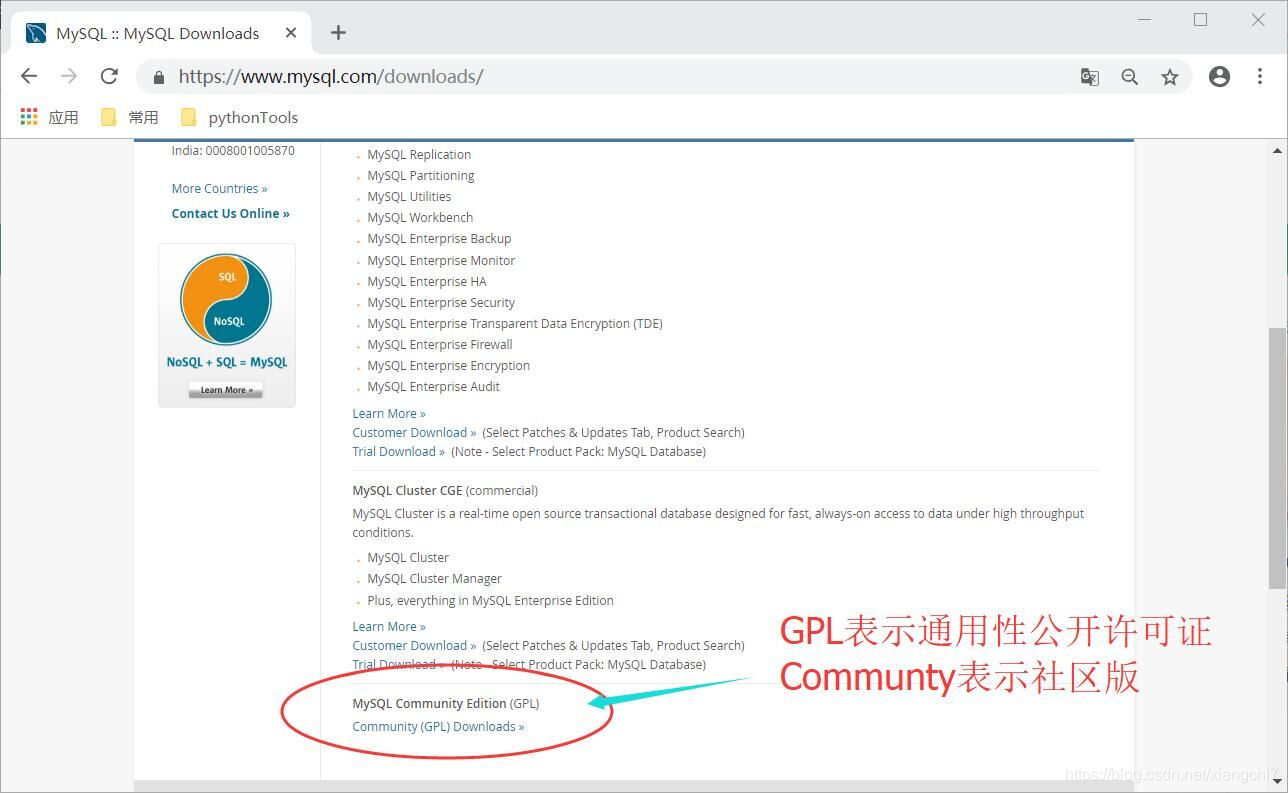Open Trial Download under Enterprise Edition
The height and width of the screenshot is (793, 1288).
coord(399,451)
